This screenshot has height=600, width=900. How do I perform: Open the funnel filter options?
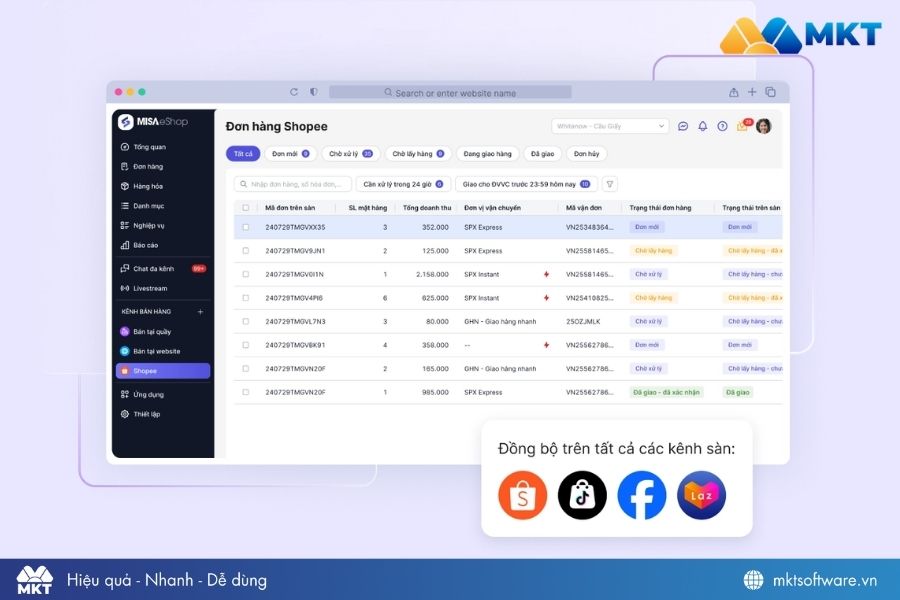pyautogui.click(x=607, y=184)
